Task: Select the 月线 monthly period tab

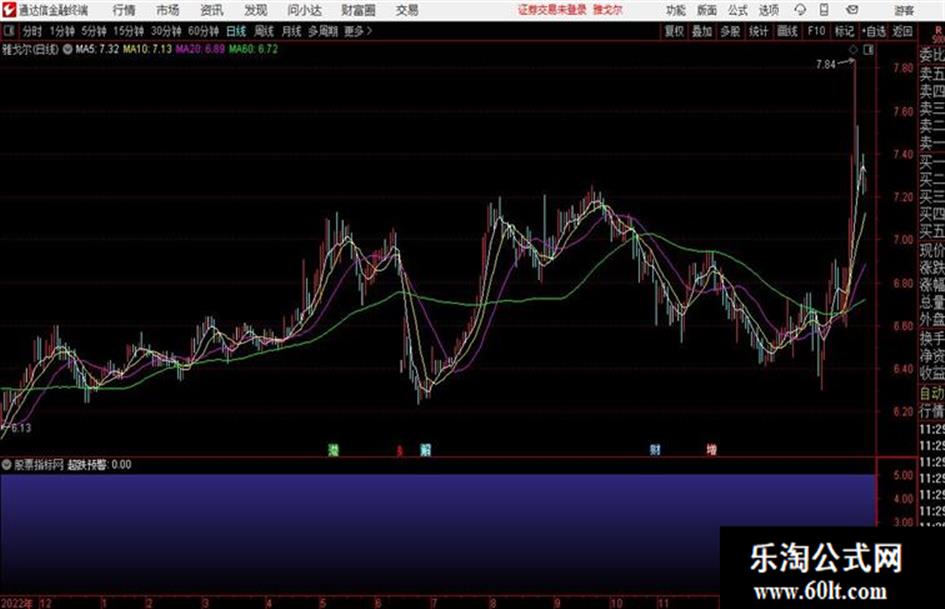Action: click(x=291, y=31)
